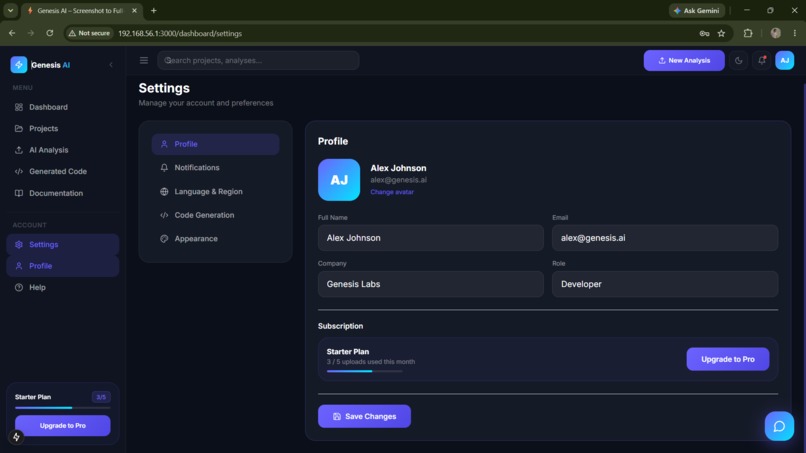Click the Save Changes button
Viewport: 806px width, 453px height.
[364, 416]
